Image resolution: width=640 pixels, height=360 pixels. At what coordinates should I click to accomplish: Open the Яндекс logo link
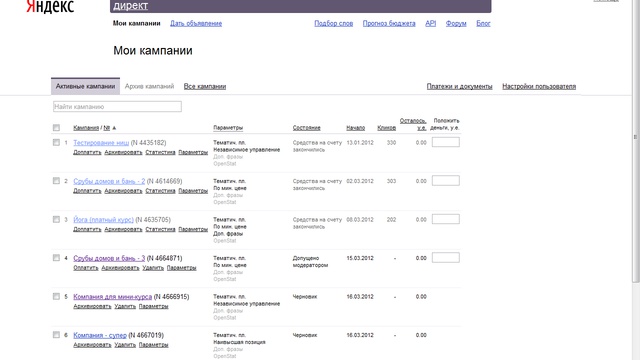pos(50,6)
